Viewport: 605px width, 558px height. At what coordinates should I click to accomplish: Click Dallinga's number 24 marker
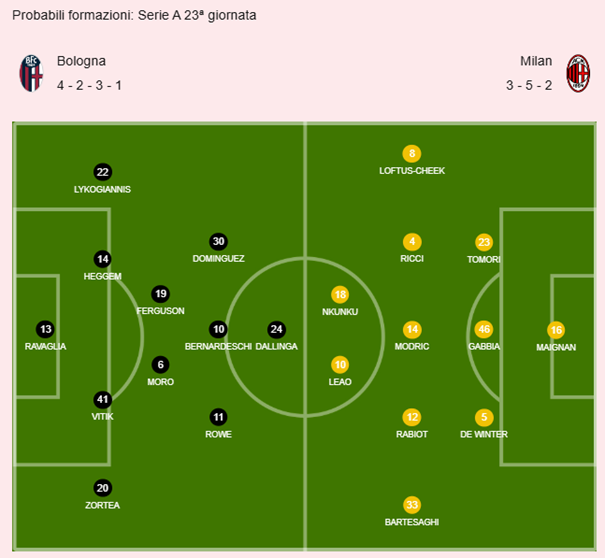click(x=277, y=329)
